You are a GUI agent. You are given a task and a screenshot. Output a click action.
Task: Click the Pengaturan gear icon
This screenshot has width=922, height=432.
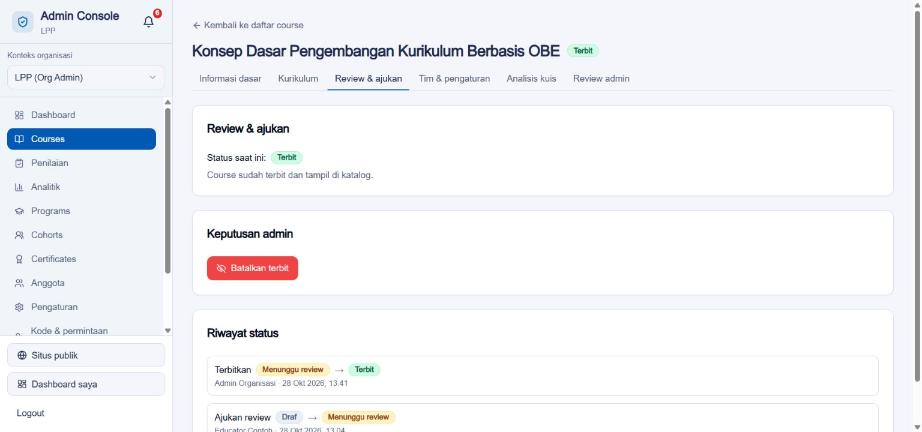click(x=19, y=307)
